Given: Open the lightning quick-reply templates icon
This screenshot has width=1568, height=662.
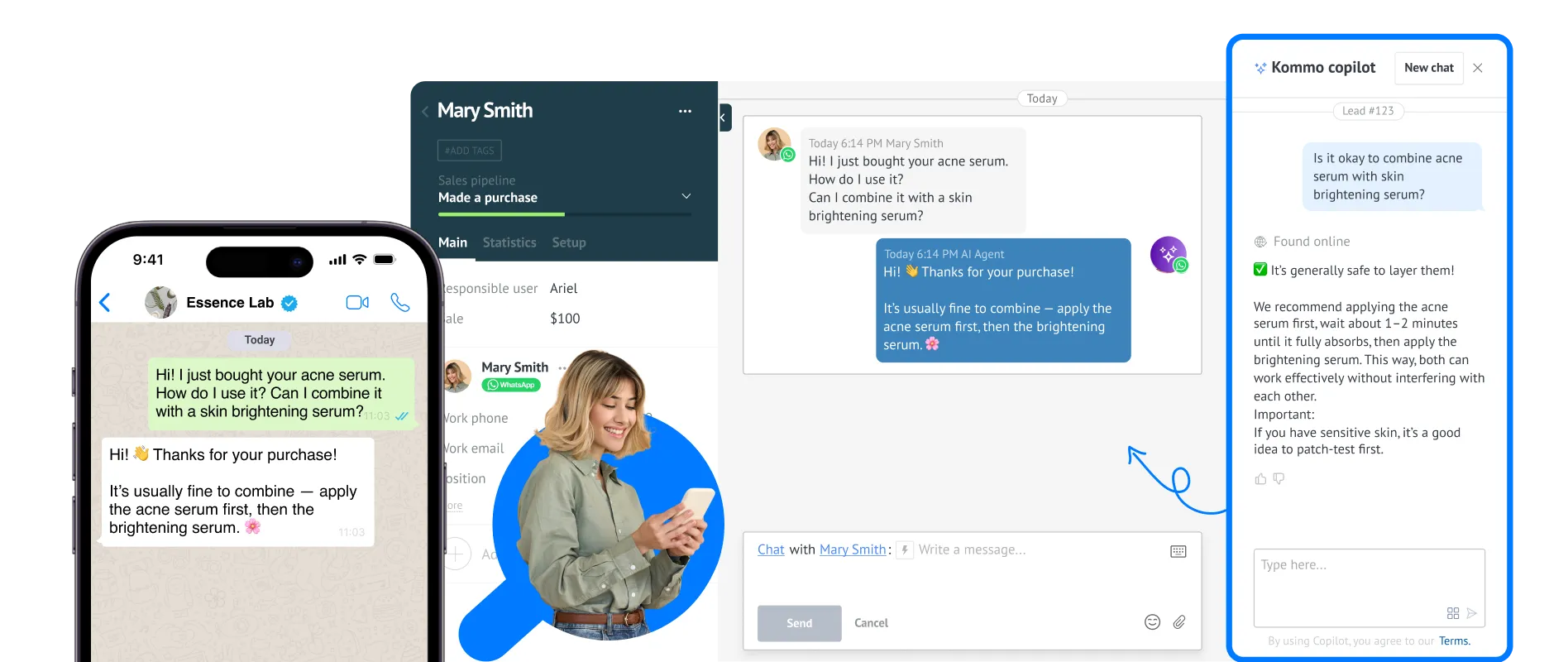Looking at the screenshot, I should (x=905, y=549).
